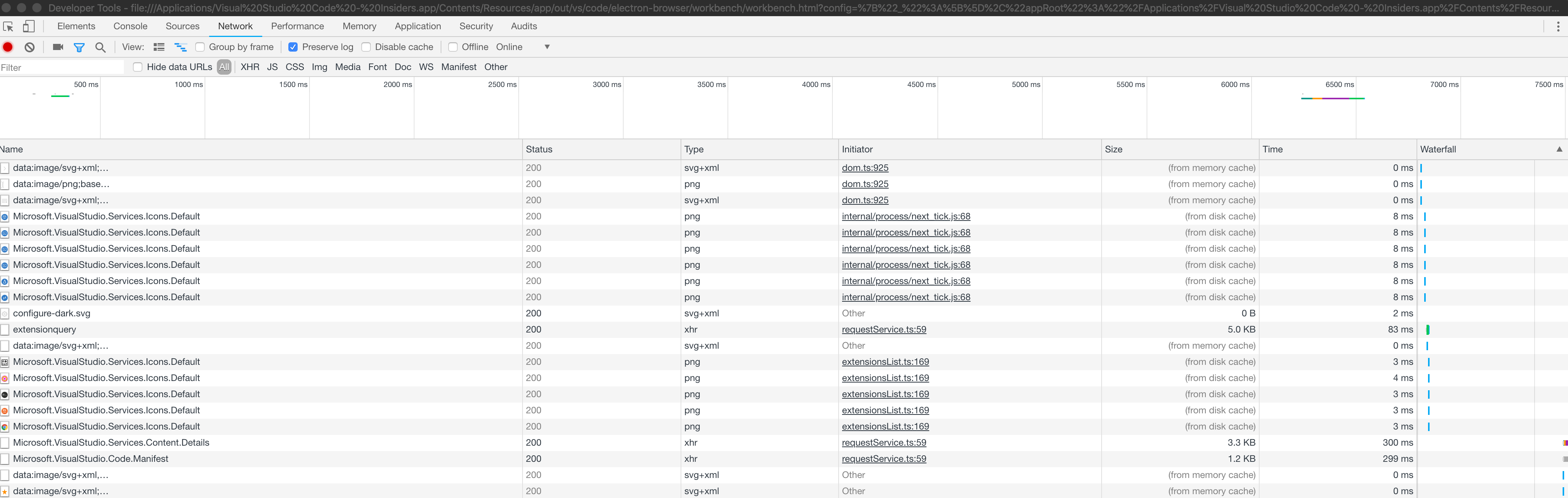
Task: Open the DevTools three-dot menu
Action: (x=1558, y=26)
